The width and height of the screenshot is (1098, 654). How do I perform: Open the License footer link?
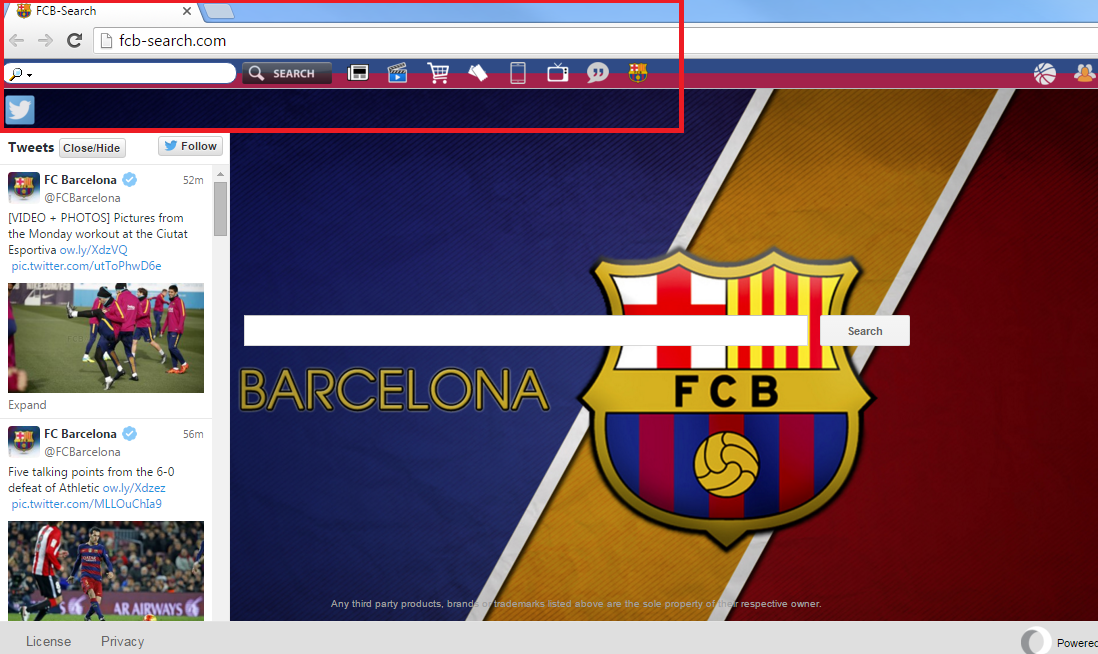click(x=48, y=641)
